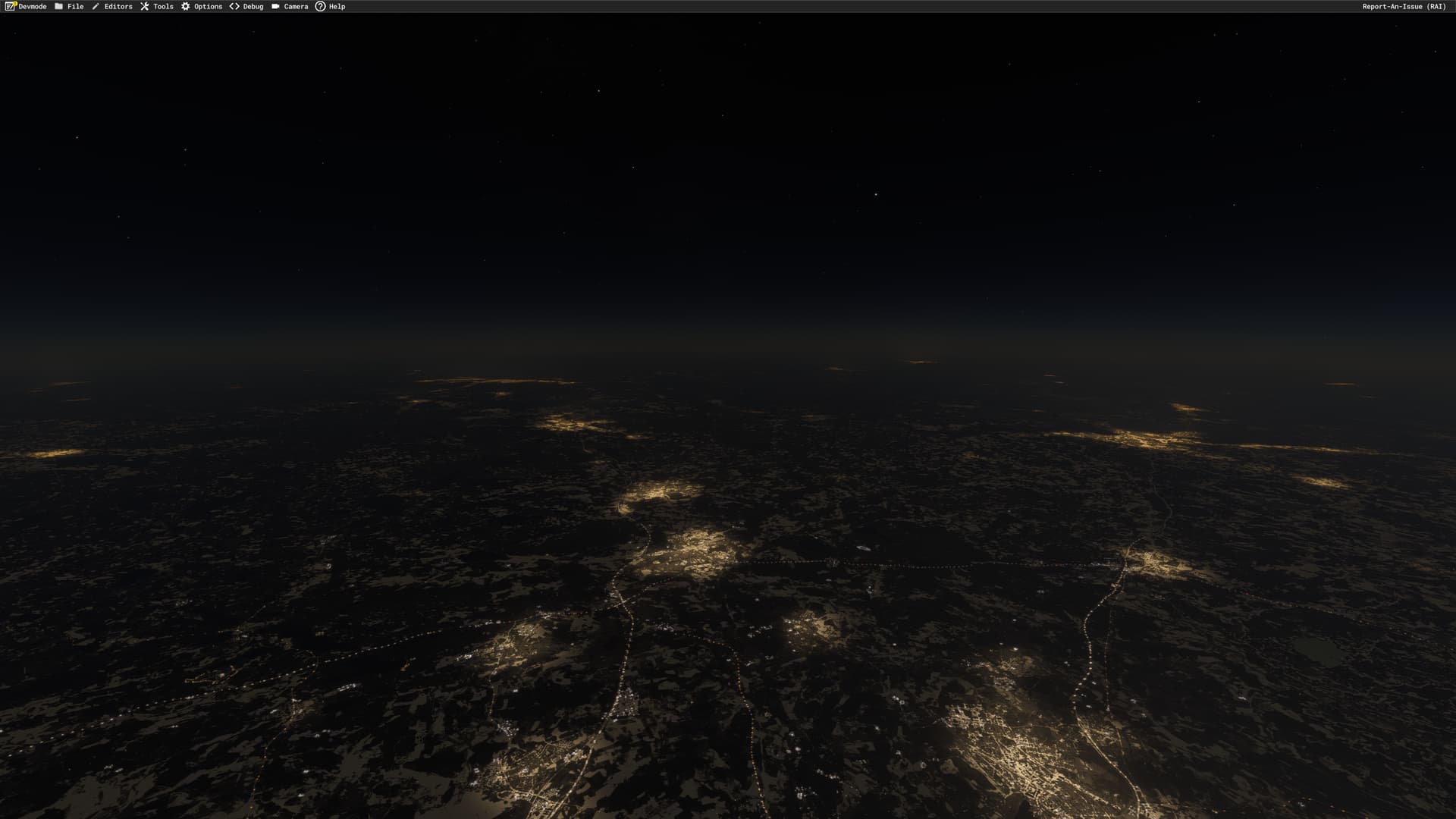The width and height of the screenshot is (1456, 819).
Task: Click the Camera video icon
Action: (275, 6)
